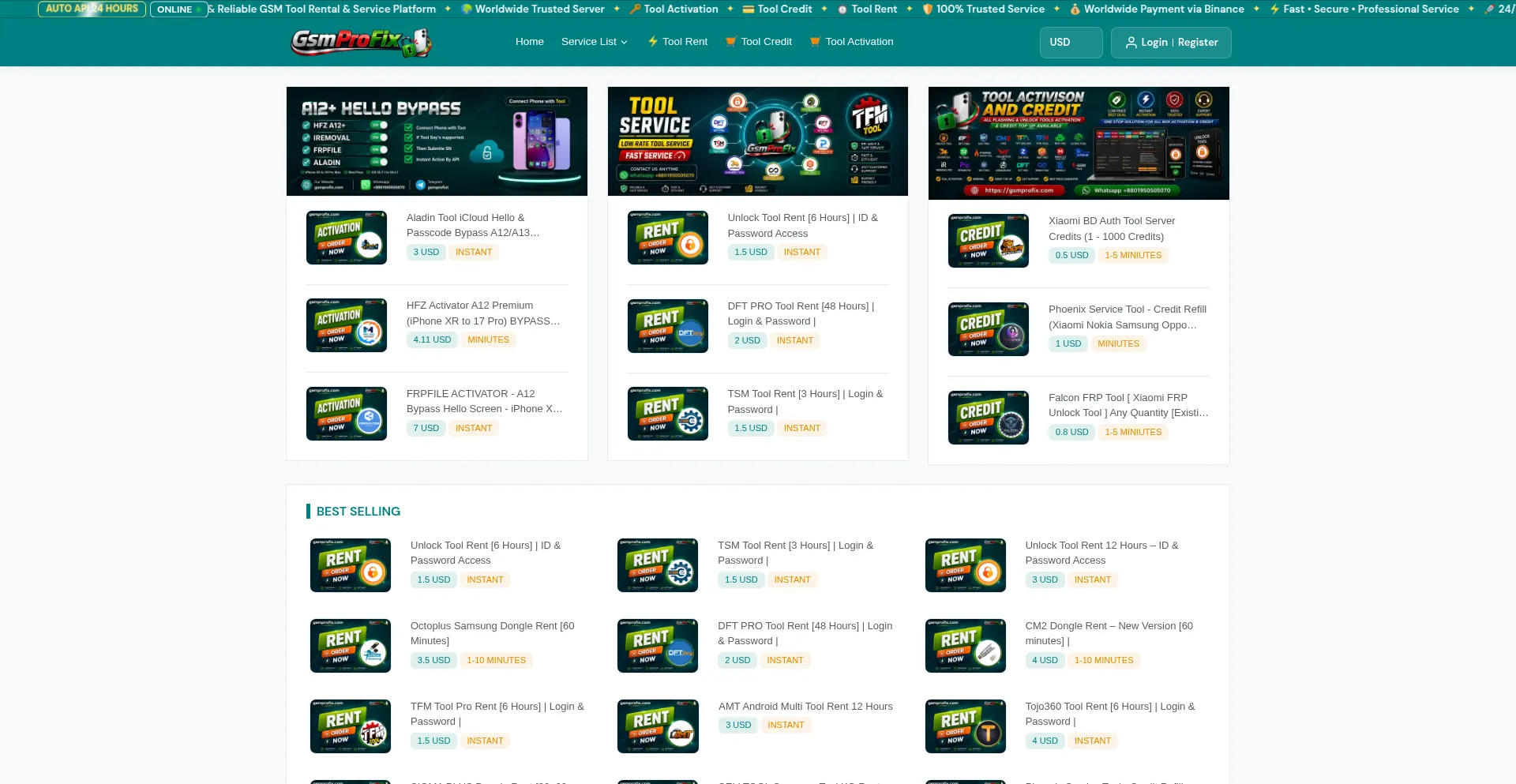Click the 3.5 USD price tag
Viewport: 1516px width, 784px height.
pos(433,661)
